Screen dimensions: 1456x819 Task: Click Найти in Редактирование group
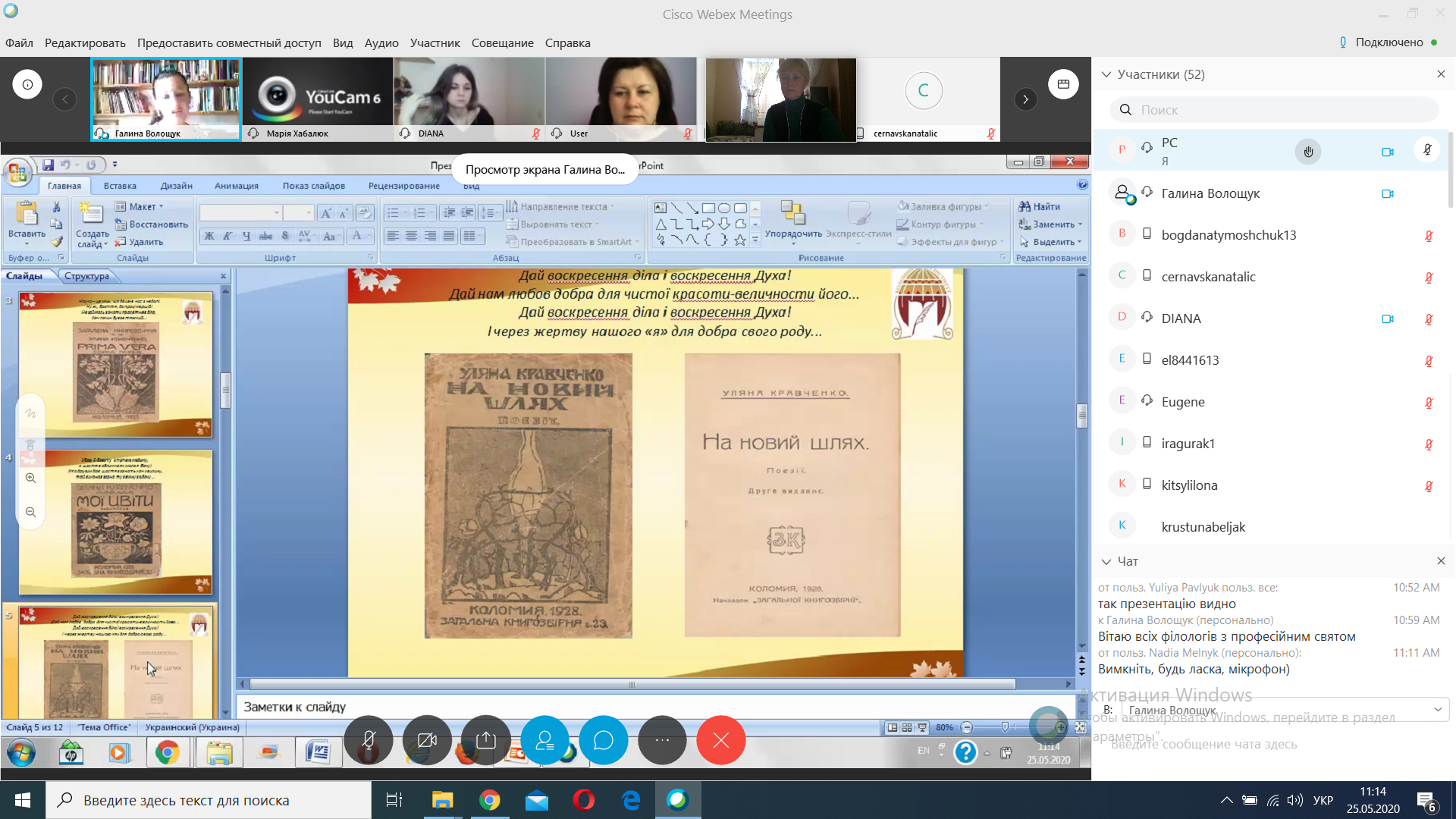(x=1040, y=206)
